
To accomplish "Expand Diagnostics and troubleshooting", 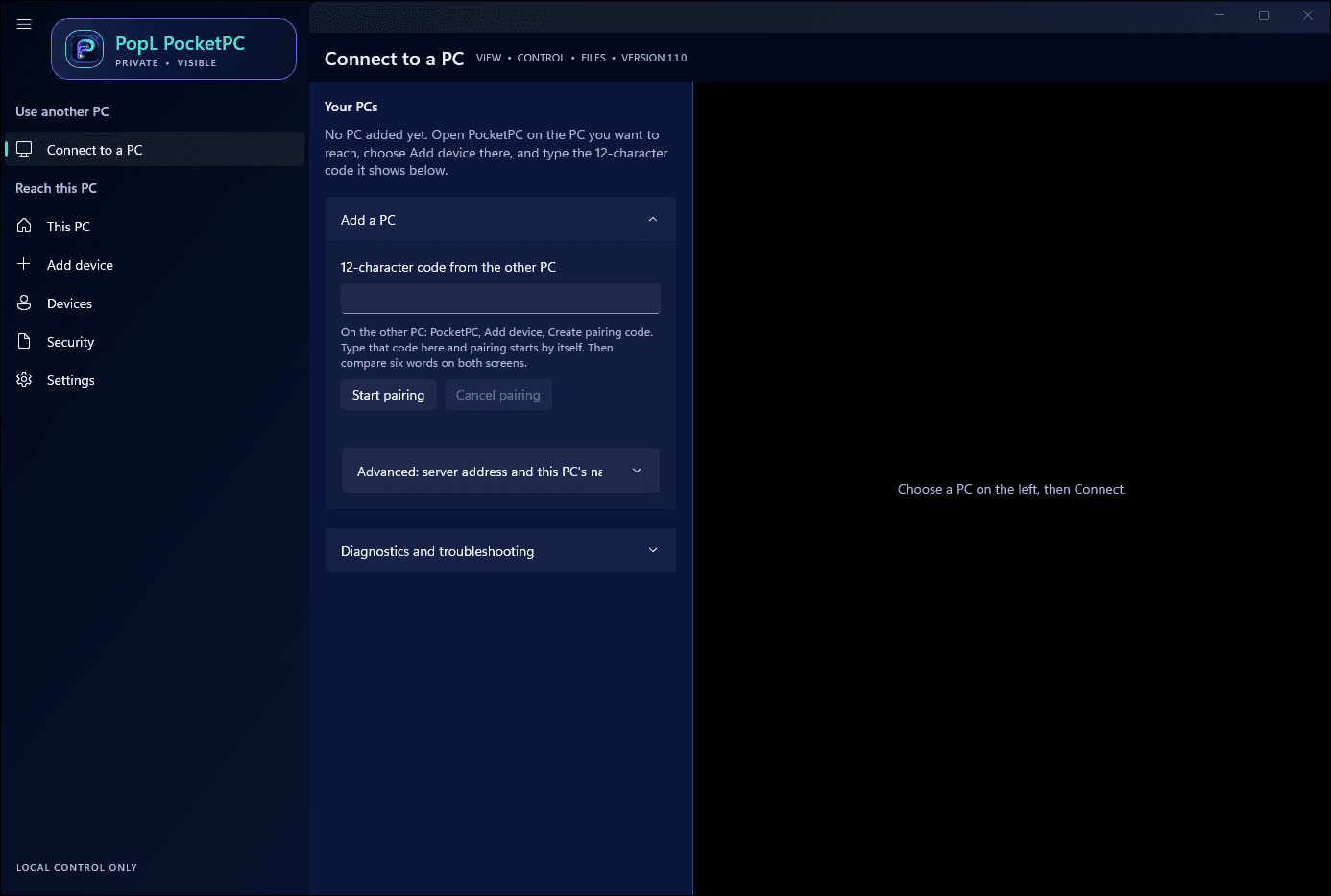I will pos(500,551).
